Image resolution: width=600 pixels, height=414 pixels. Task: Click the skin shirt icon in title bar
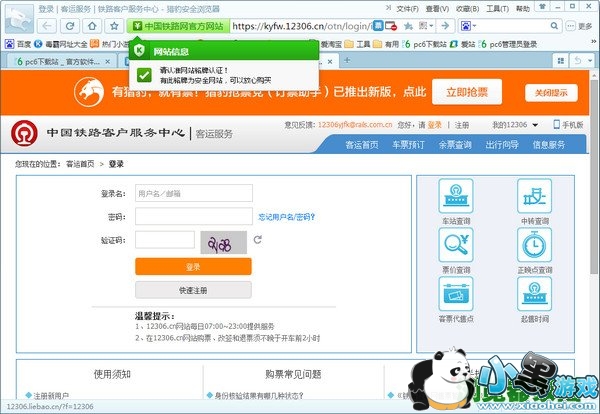tap(543, 7)
